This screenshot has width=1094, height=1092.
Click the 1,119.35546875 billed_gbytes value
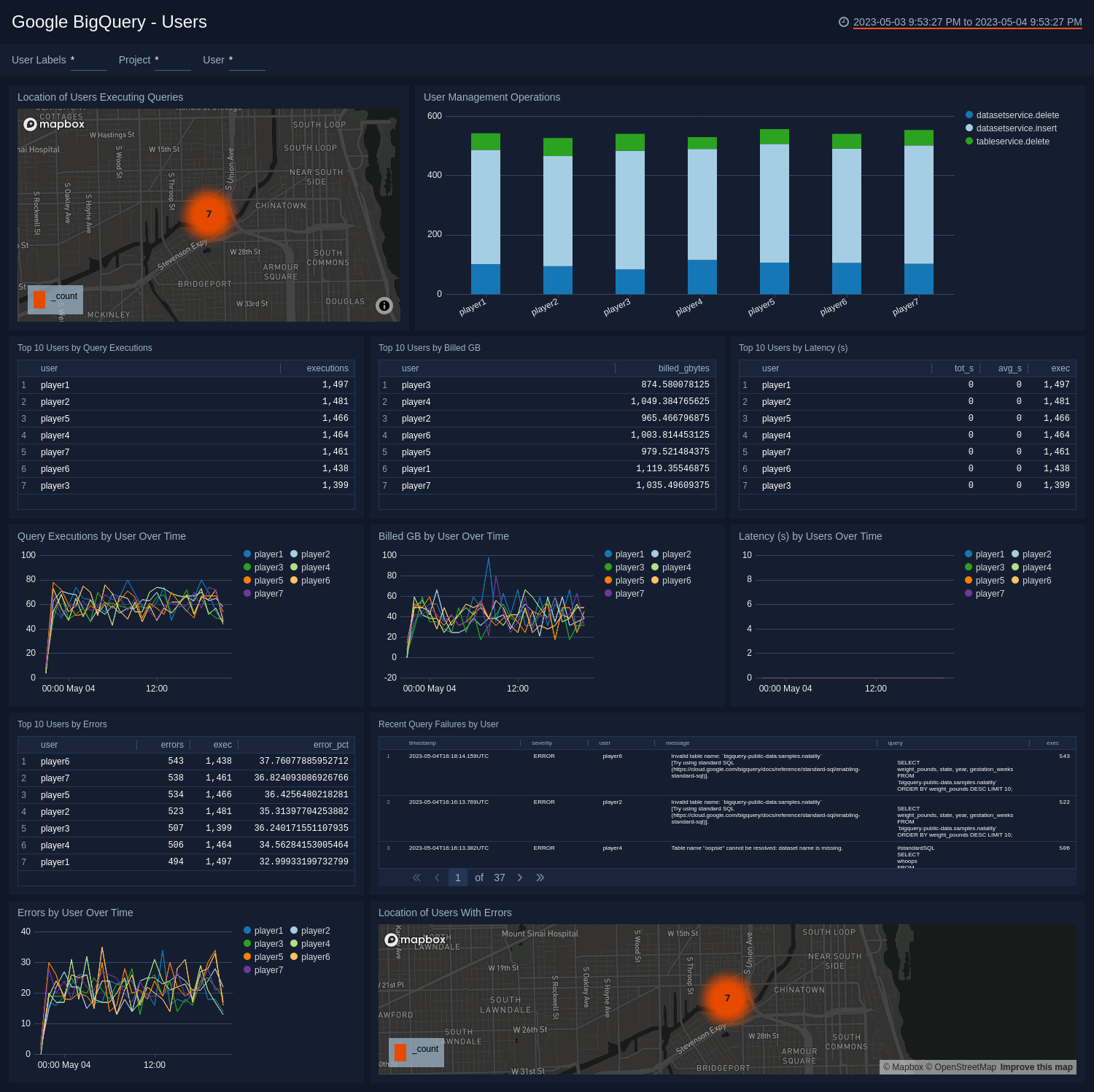tap(672, 469)
